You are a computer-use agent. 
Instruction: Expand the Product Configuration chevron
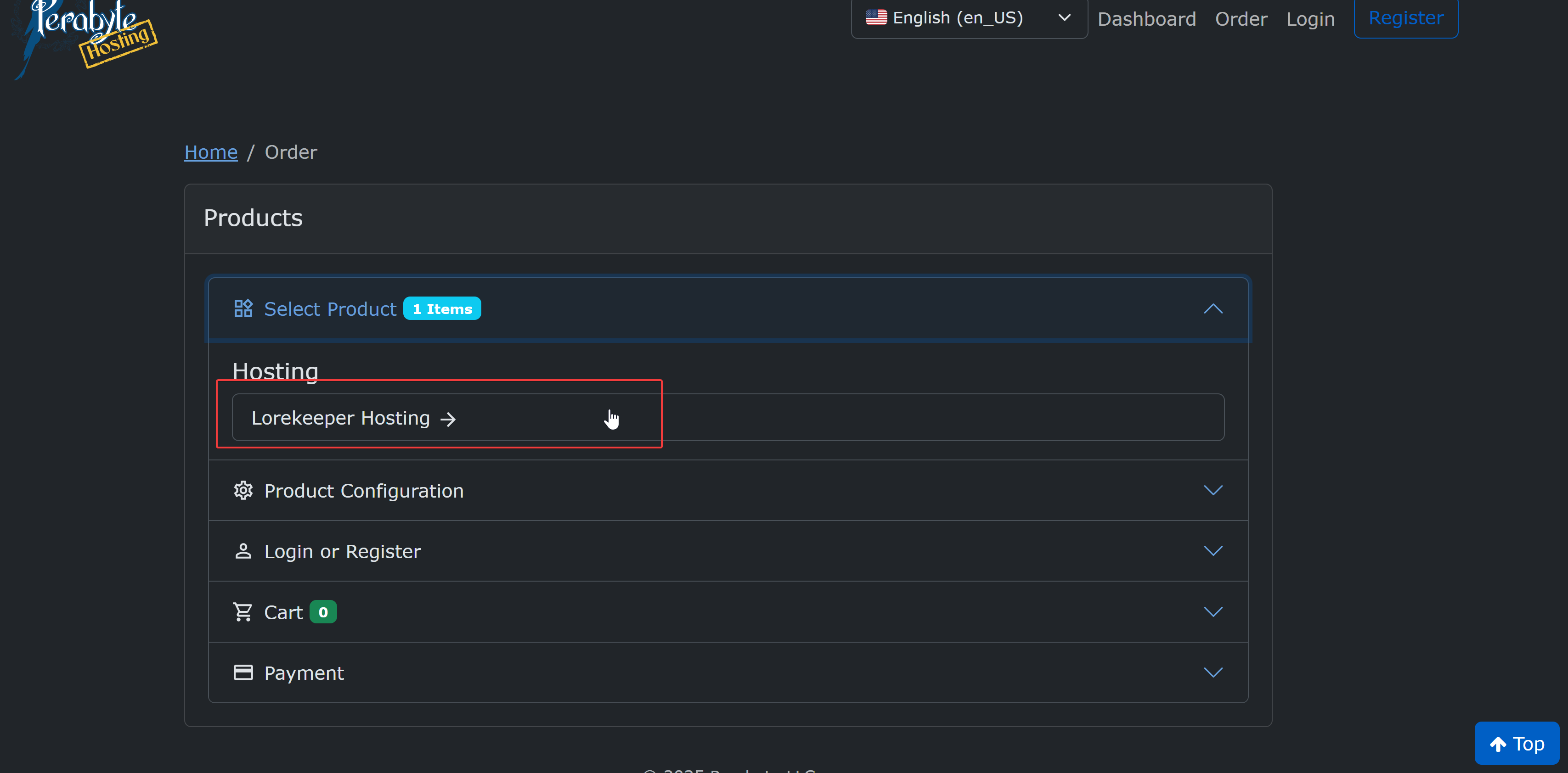1213,490
